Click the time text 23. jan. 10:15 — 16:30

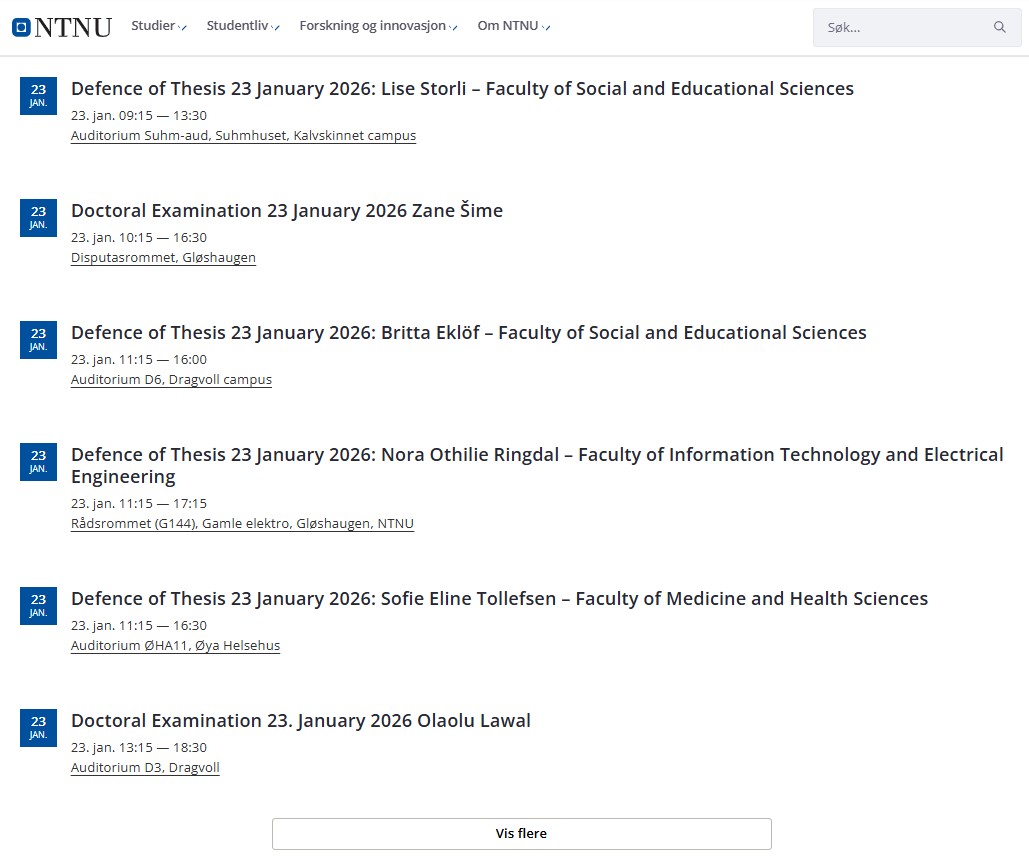138,237
